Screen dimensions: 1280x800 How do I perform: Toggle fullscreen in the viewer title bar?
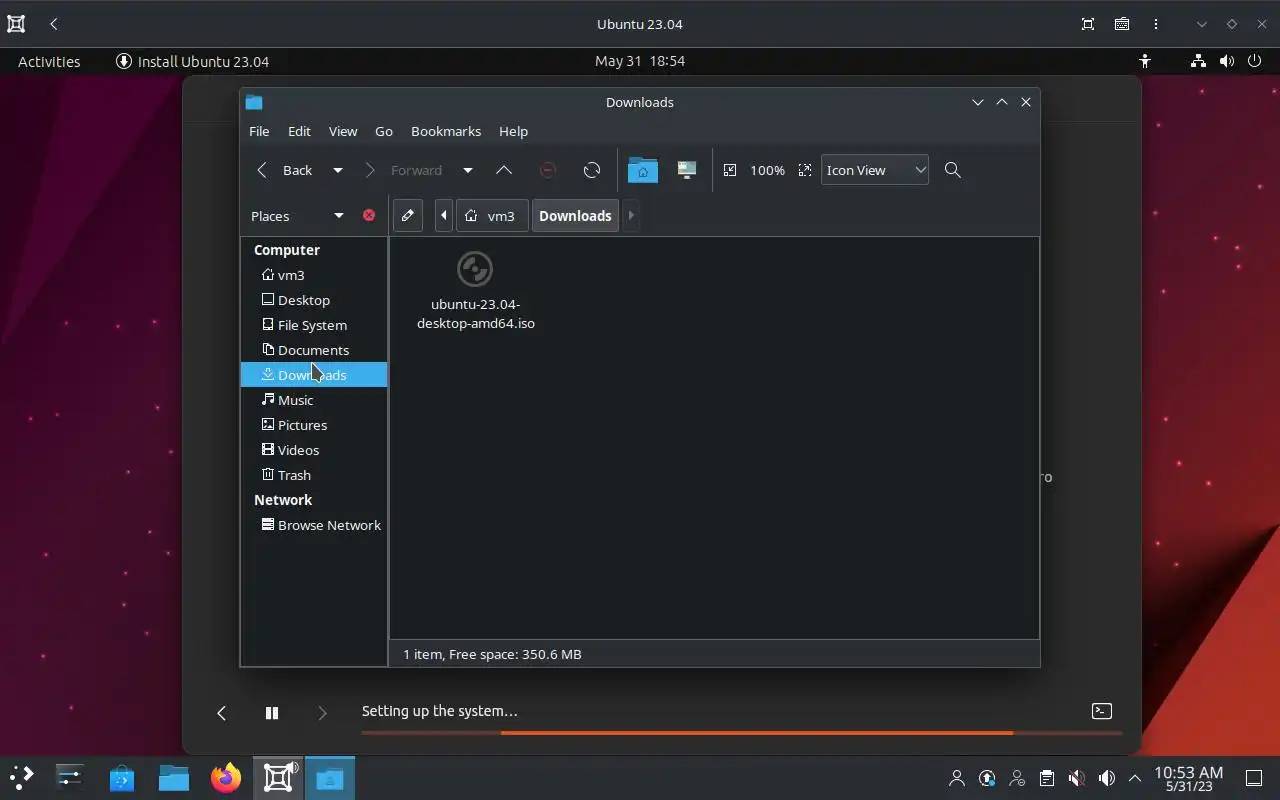[1088, 24]
